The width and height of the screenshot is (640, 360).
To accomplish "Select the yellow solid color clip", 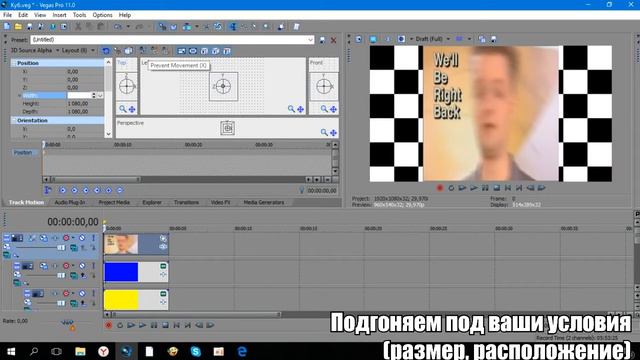I will coord(136,300).
